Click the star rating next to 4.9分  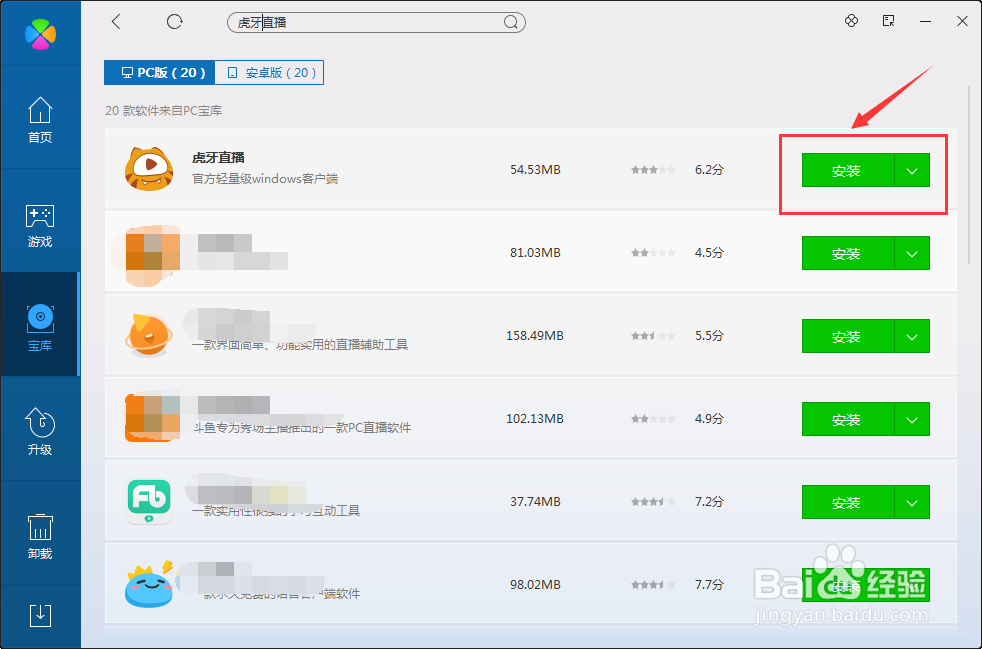tap(653, 418)
